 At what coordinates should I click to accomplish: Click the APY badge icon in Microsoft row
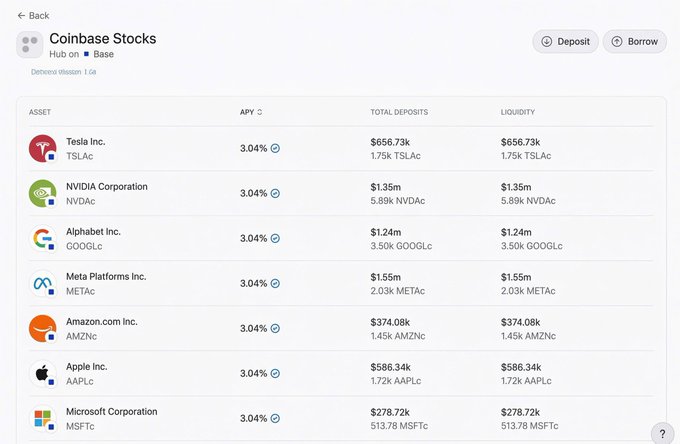275,418
